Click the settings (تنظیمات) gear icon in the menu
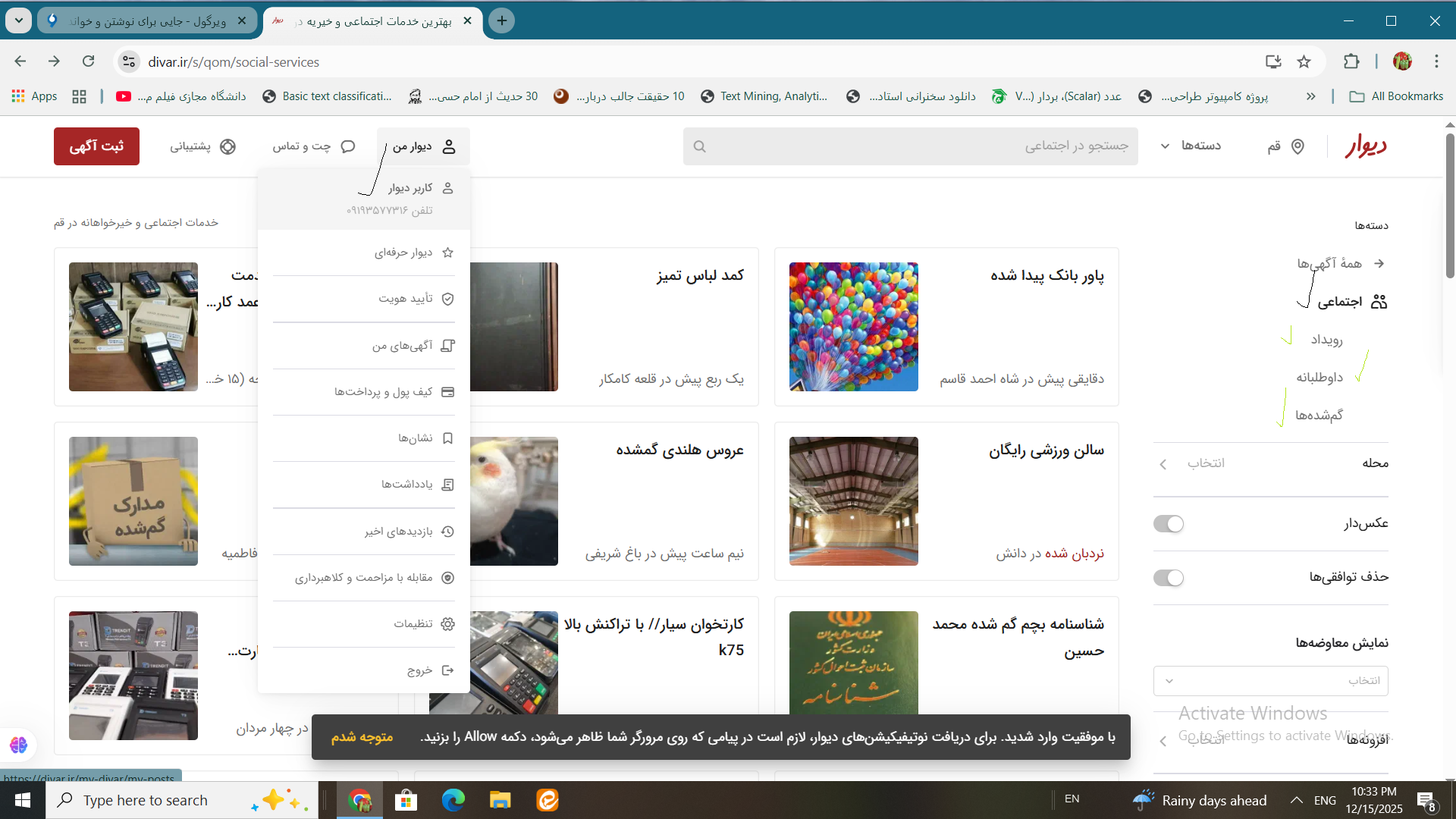The height and width of the screenshot is (819, 1456). [x=447, y=623]
